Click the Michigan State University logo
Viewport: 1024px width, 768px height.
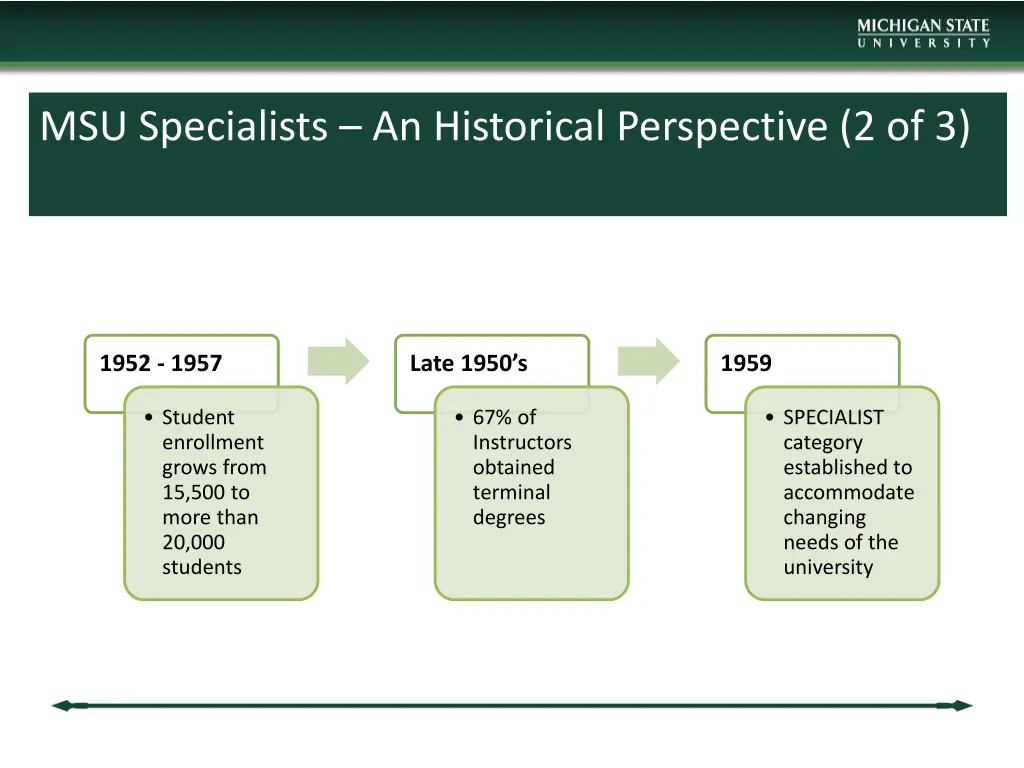pos(923,33)
